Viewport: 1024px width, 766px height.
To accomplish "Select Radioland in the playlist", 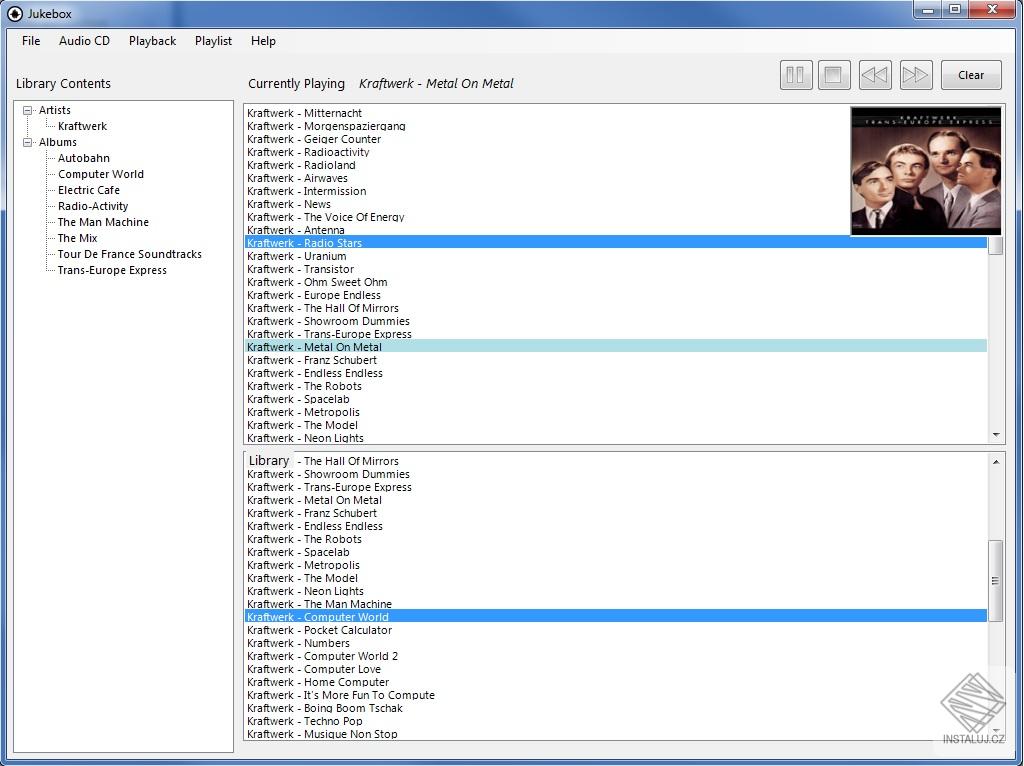I will point(301,165).
